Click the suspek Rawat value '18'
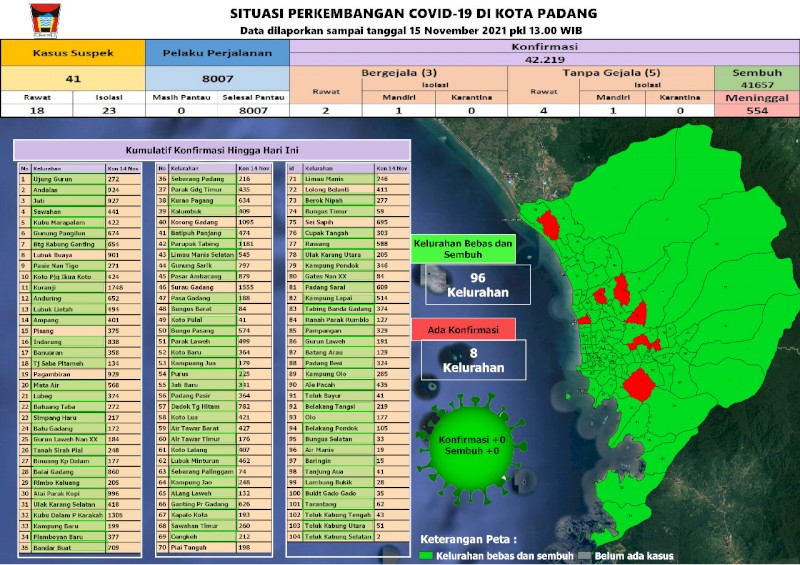Viewport: 800px width, 565px height. coord(37,110)
